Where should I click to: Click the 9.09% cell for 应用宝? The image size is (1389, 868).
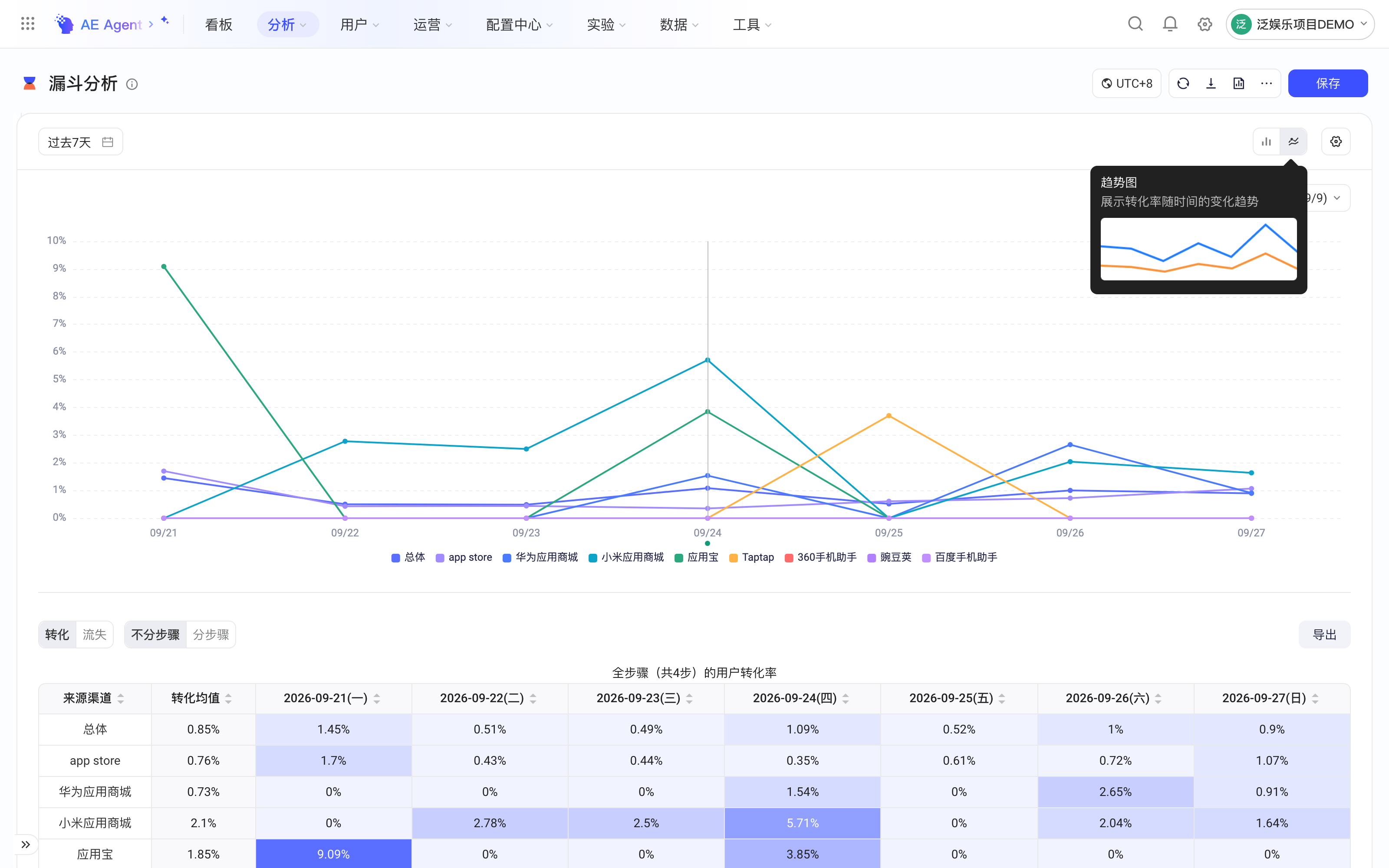(x=333, y=853)
